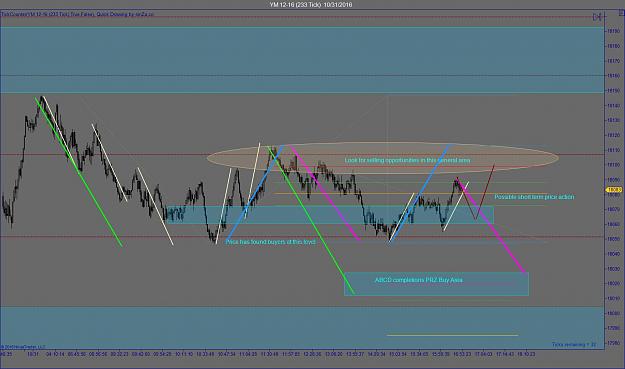Click the YM 12-16 chart title
The height and width of the screenshot is (369, 625).
coord(311,5)
